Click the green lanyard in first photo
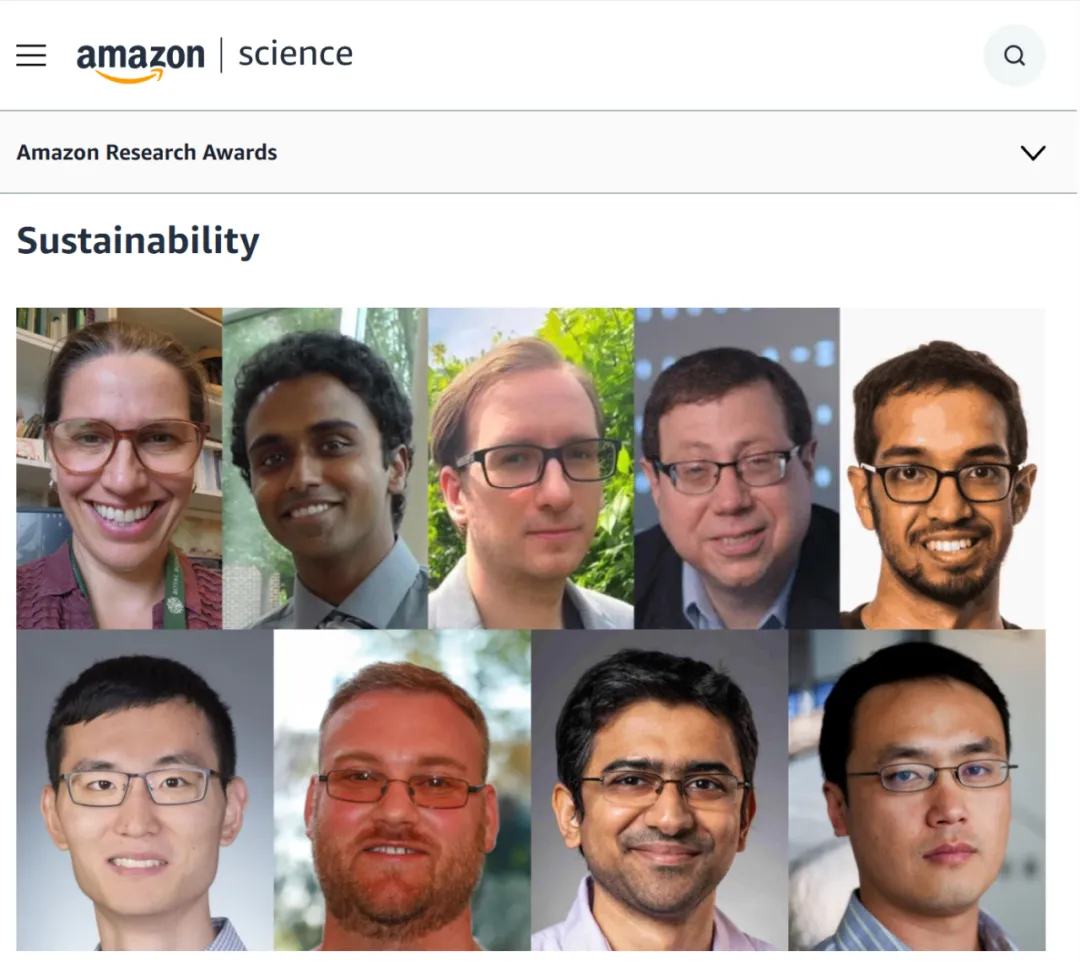Image resolution: width=1080 pixels, height=962 pixels. coord(174,592)
